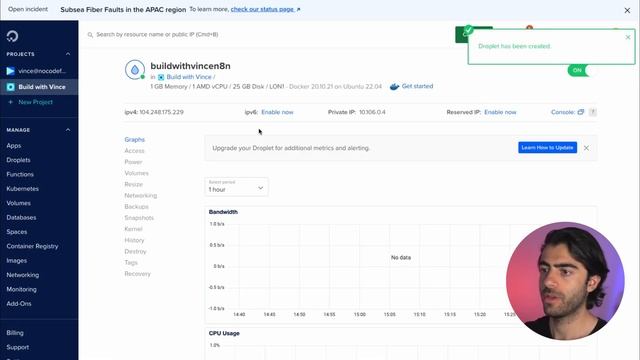Toggle the droplet ON power switch
The image size is (640, 360).
click(x=582, y=70)
